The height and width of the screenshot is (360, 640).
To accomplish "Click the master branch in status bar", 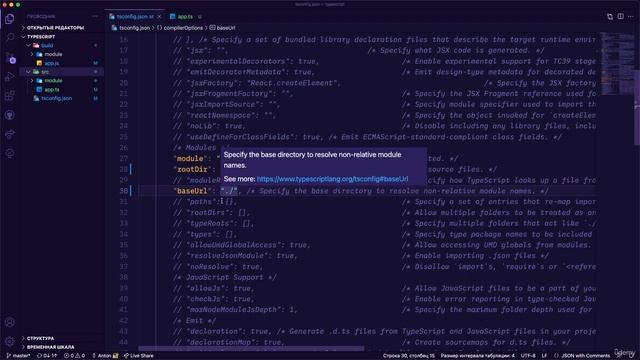I will click(18, 356).
